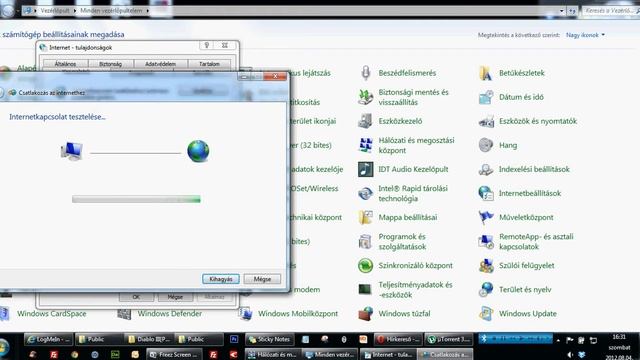Open the Windows Update icon
640x360 pixels.
click(486, 314)
